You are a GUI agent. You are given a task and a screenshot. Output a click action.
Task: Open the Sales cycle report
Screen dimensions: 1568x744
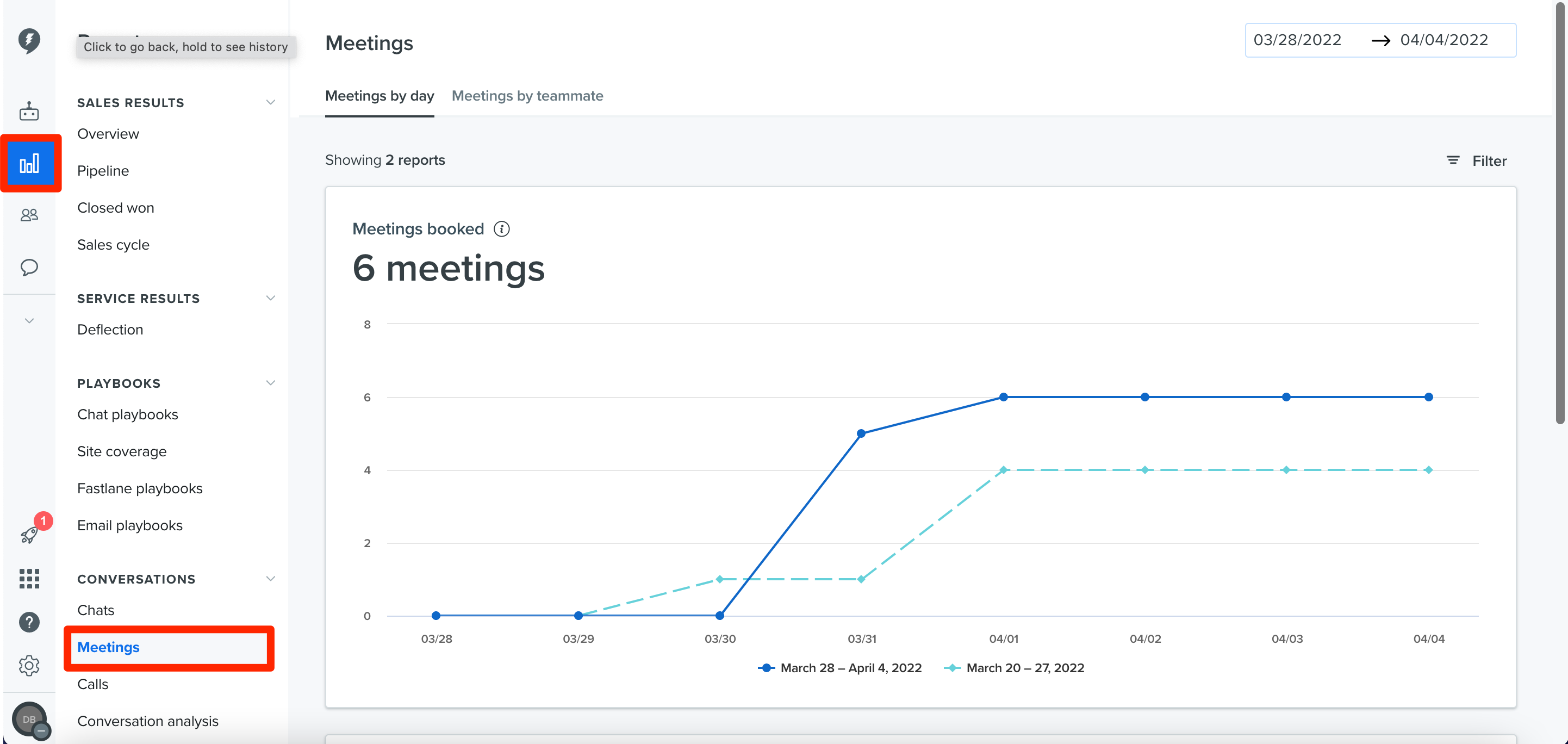(113, 245)
